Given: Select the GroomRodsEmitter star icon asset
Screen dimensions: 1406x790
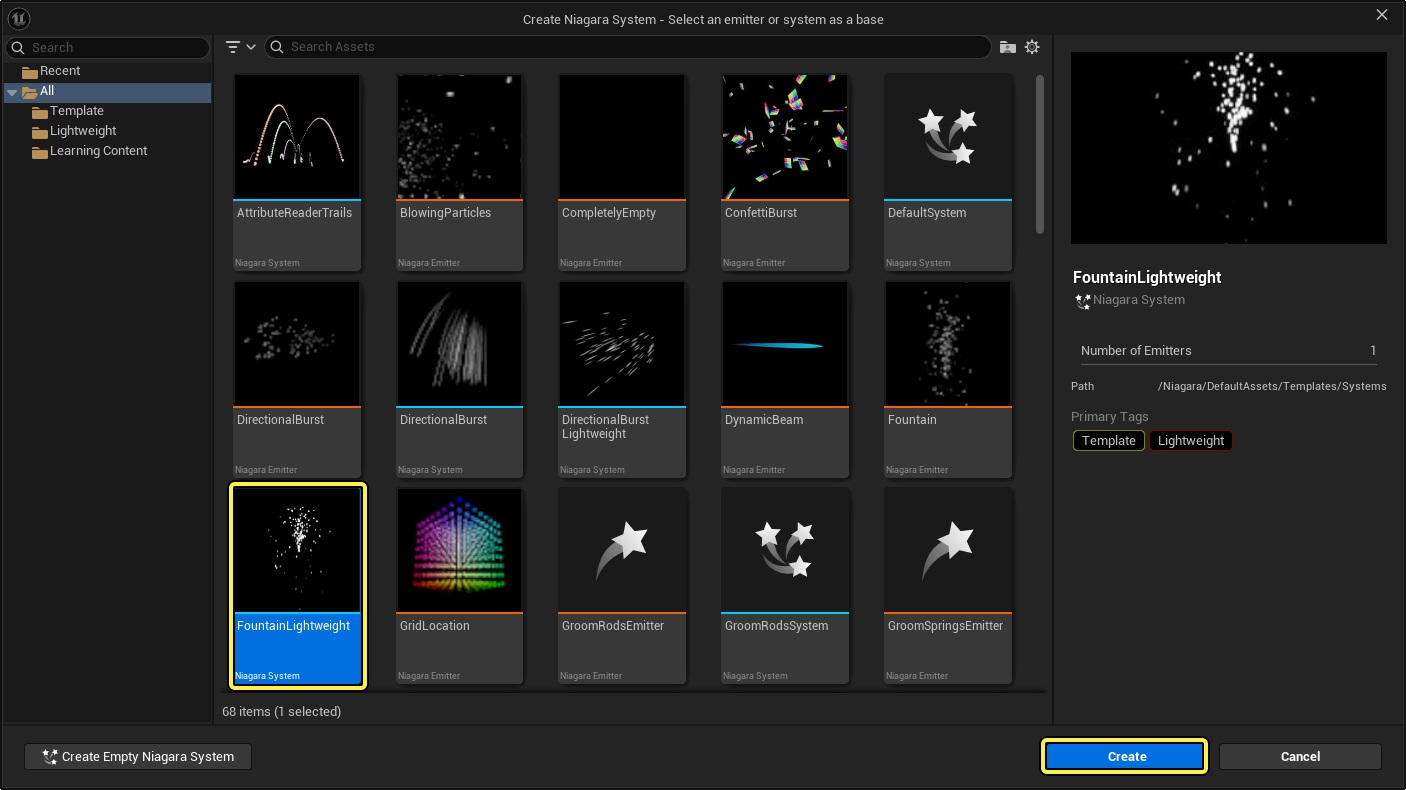Looking at the screenshot, I should [622, 549].
